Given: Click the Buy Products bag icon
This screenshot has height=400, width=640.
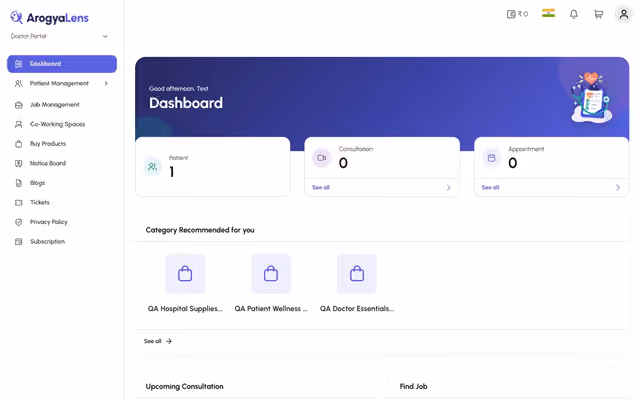Looking at the screenshot, I should point(18,144).
